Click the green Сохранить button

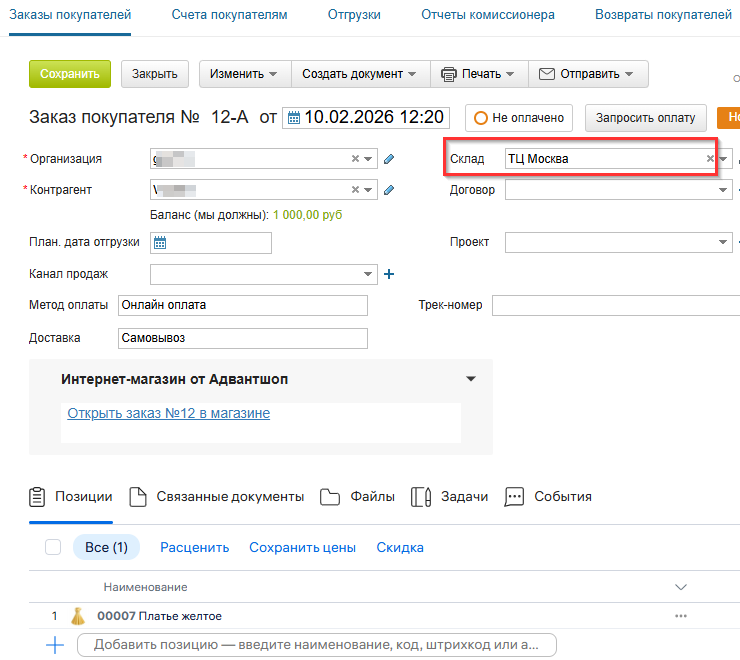click(70, 74)
